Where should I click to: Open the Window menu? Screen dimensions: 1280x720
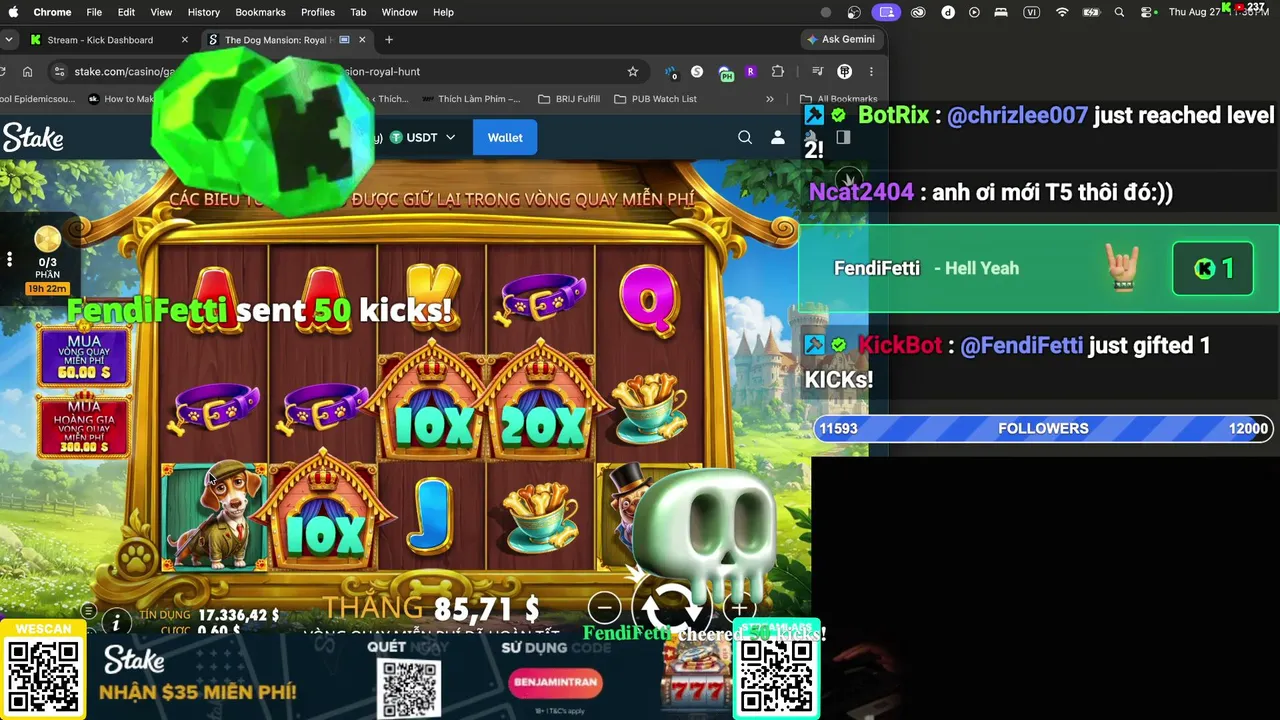tap(399, 12)
